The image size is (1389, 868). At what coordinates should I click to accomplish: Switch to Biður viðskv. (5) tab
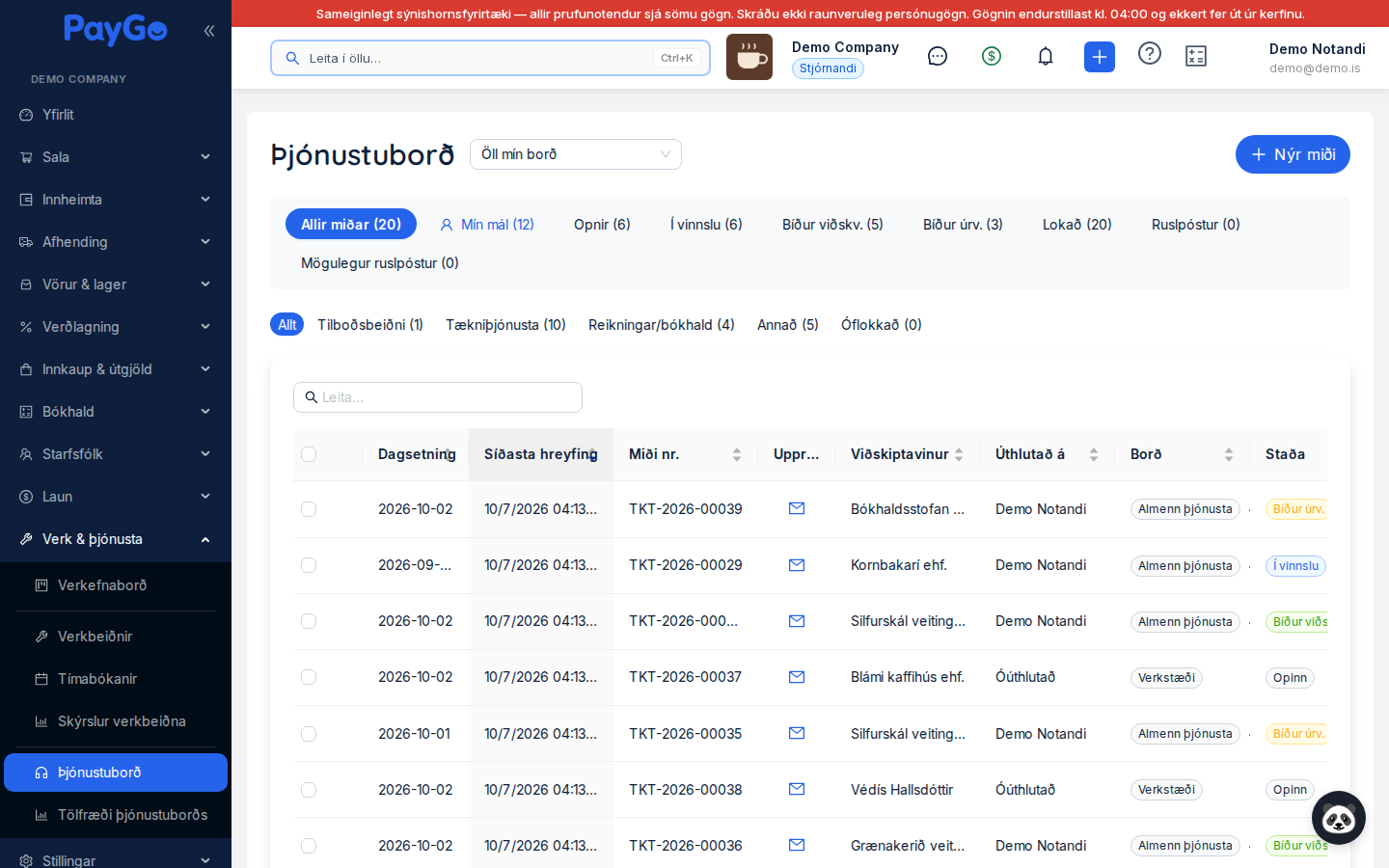pyautogui.click(x=832, y=224)
